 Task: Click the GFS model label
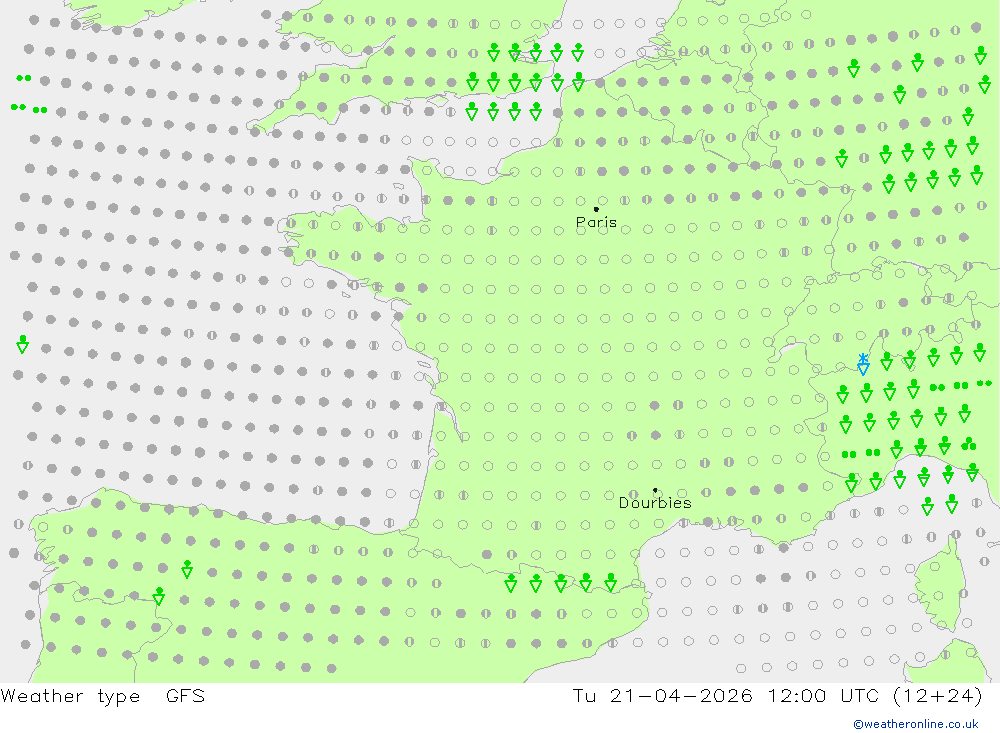[186, 695]
